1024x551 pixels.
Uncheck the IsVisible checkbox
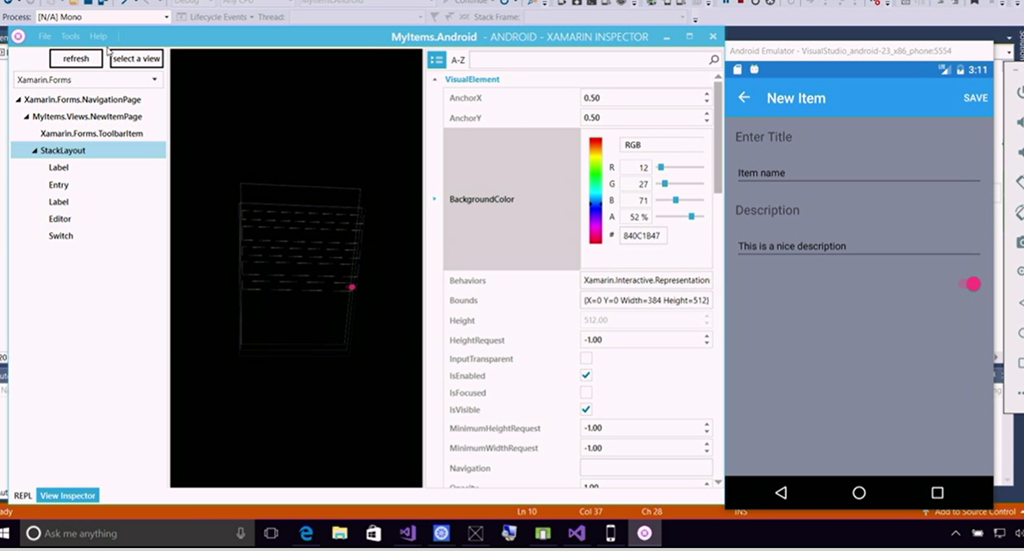click(x=586, y=409)
